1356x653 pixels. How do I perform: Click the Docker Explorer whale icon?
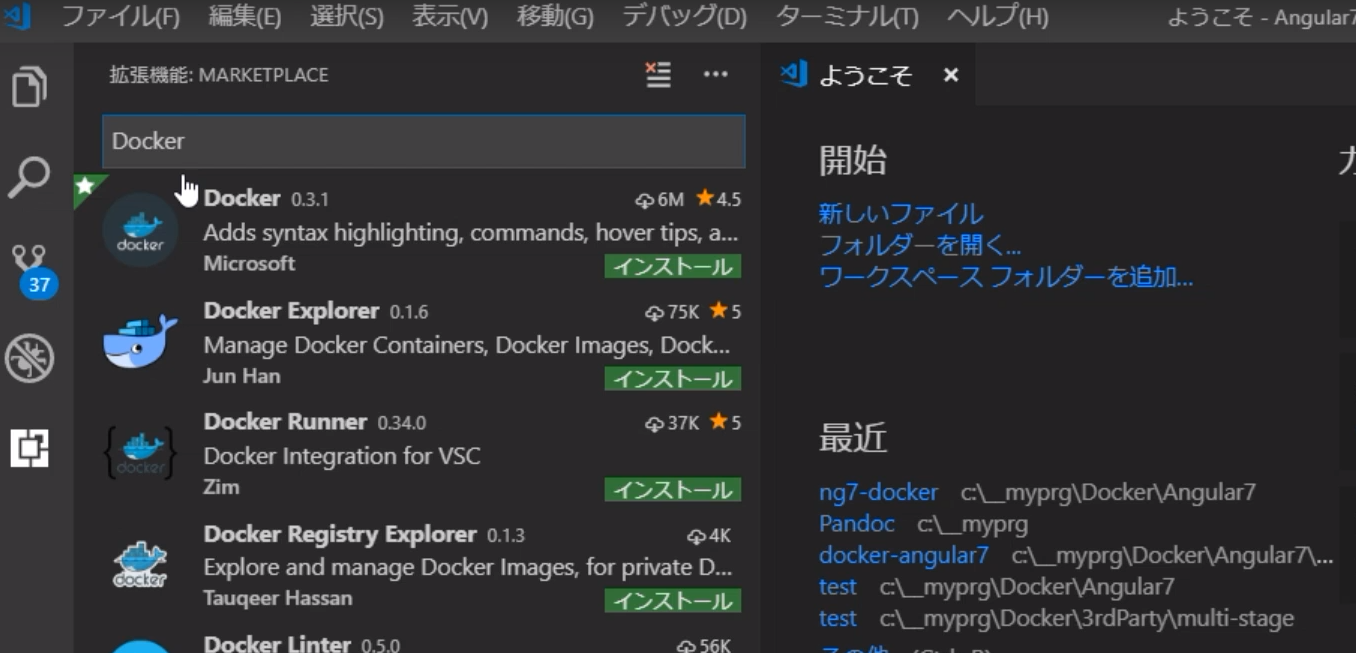pos(140,342)
